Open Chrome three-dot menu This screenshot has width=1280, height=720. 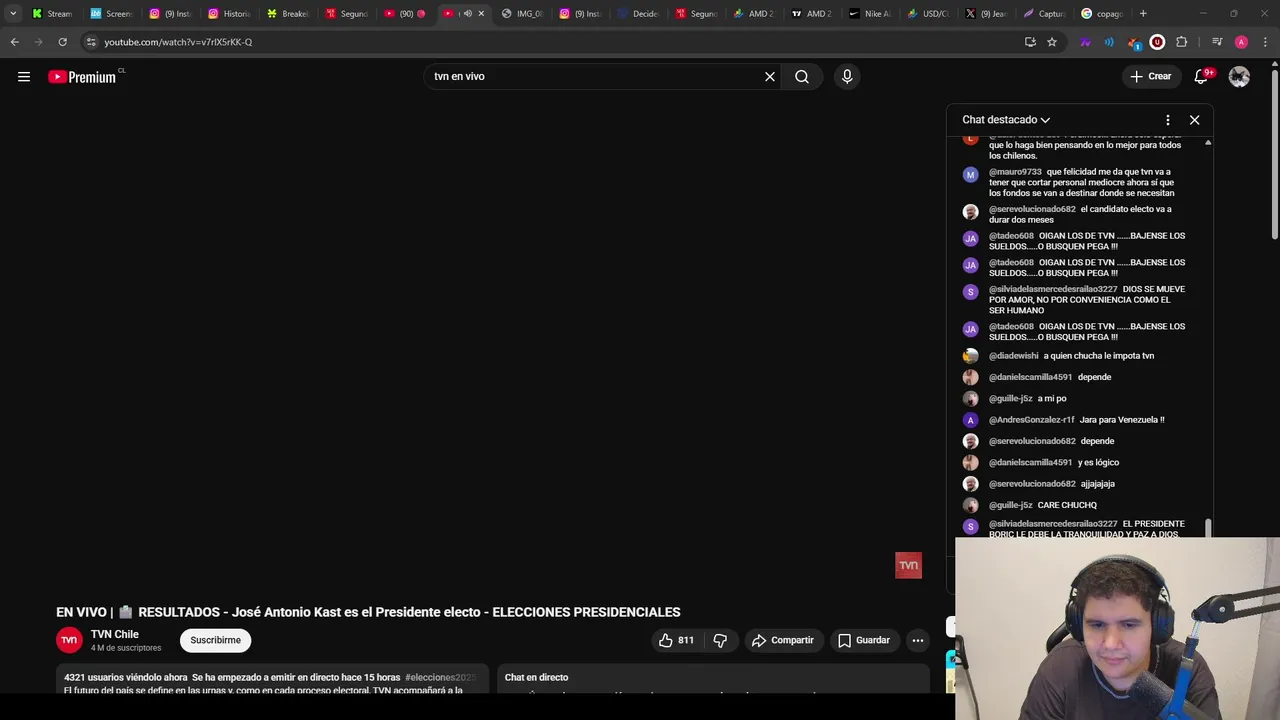tap(1266, 42)
